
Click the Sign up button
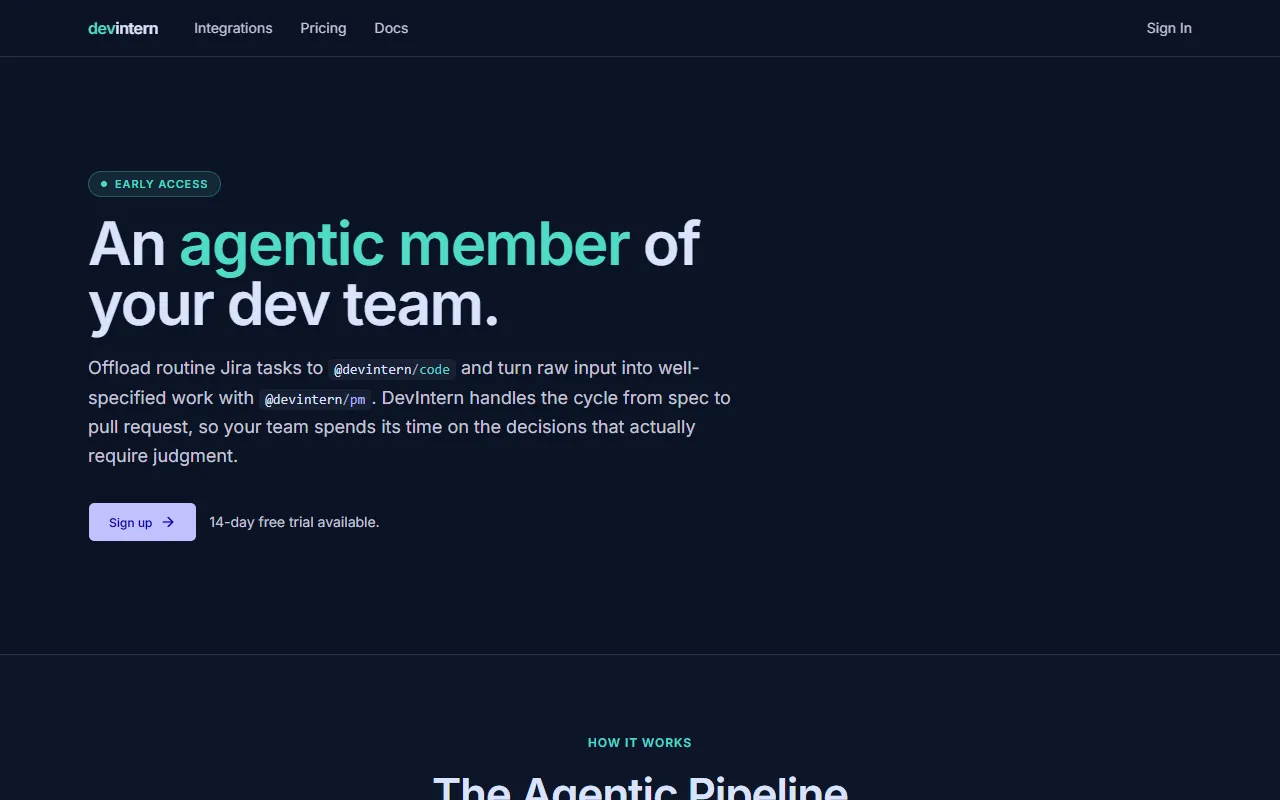[x=142, y=522]
